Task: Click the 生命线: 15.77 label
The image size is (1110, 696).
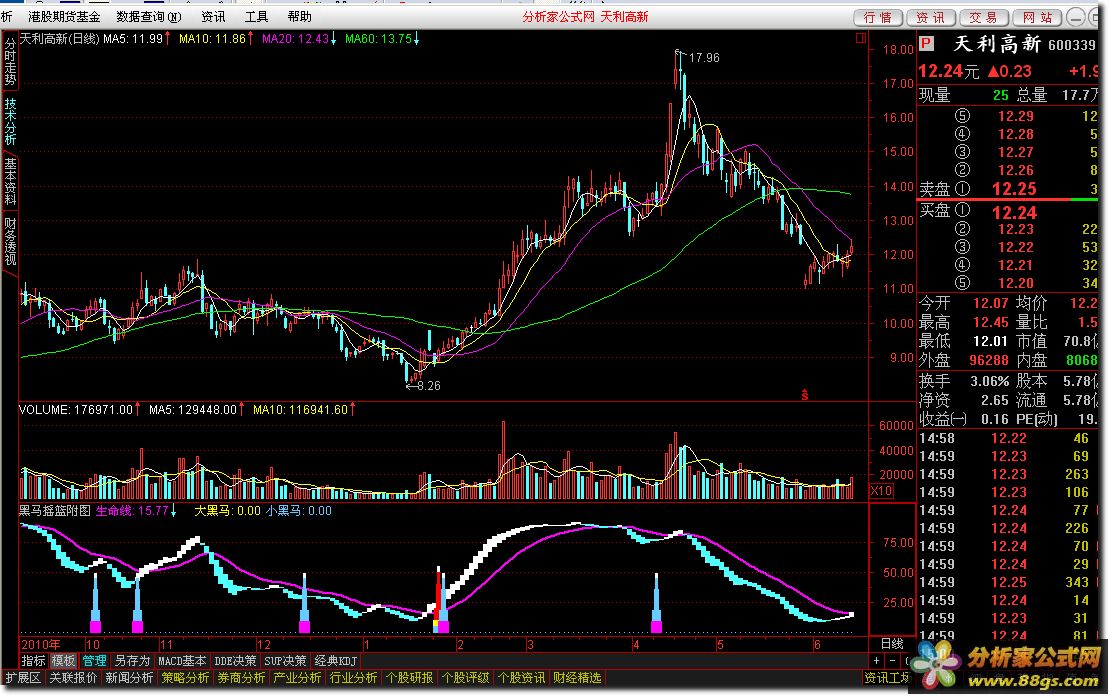Action: 136,510
